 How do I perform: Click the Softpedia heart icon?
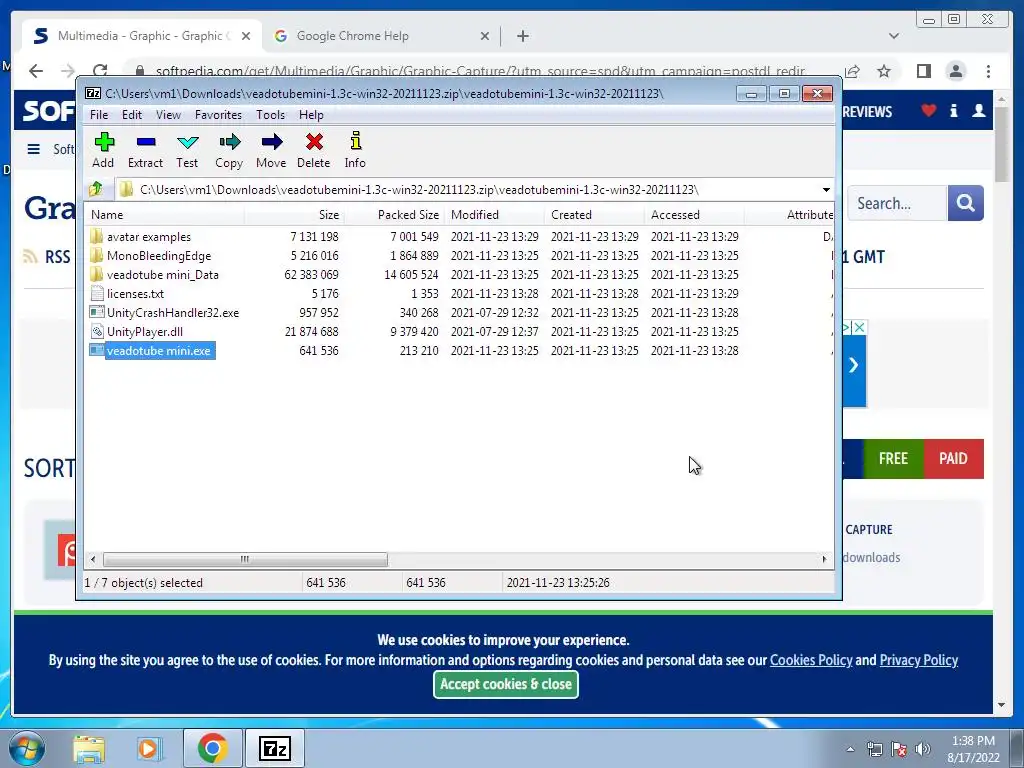(929, 111)
